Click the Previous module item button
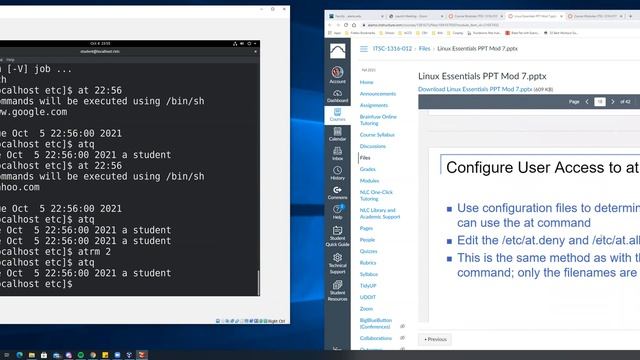Screen dimensions: 640x360 [435, 339]
